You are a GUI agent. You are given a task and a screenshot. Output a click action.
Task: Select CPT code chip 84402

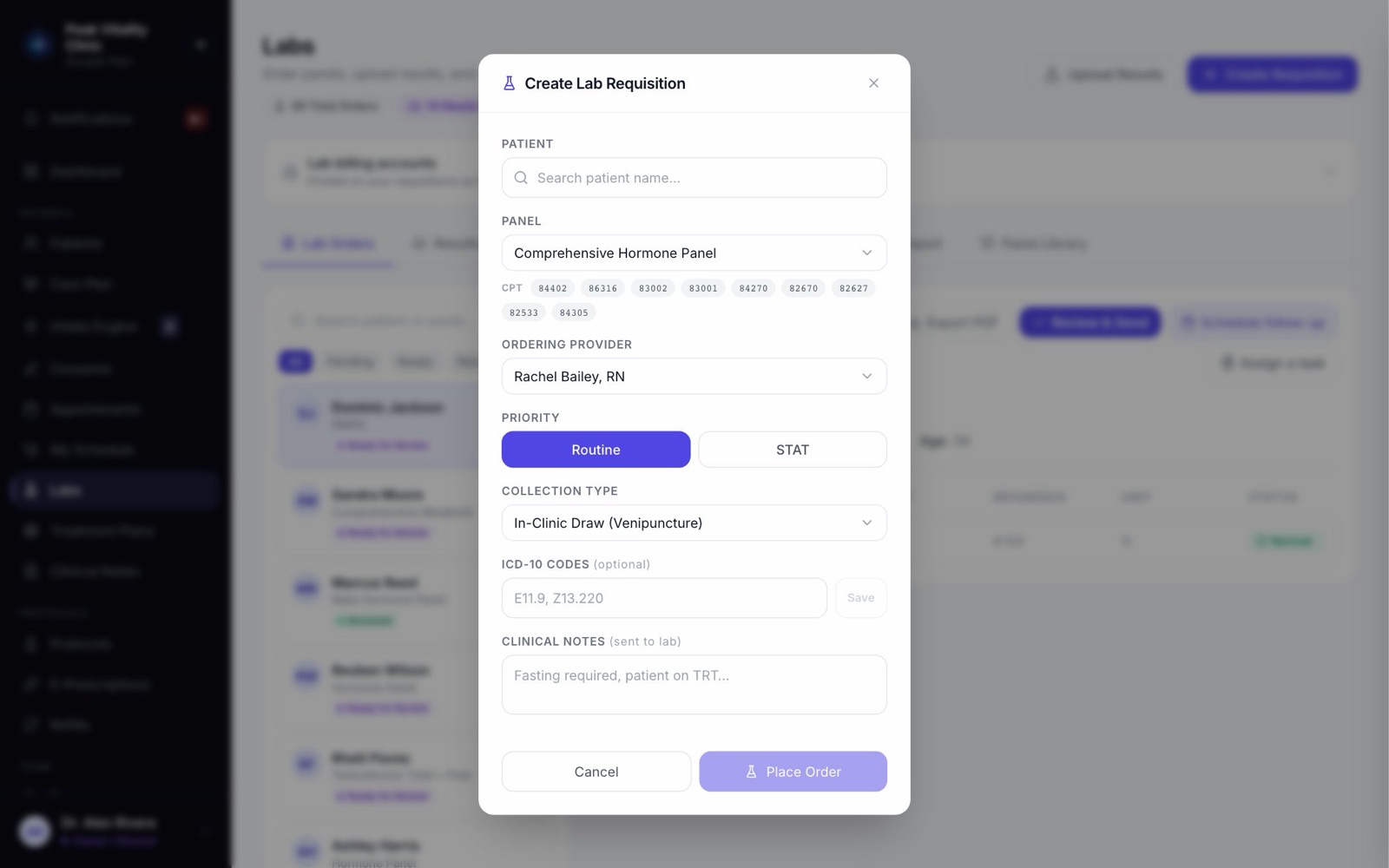click(x=552, y=288)
